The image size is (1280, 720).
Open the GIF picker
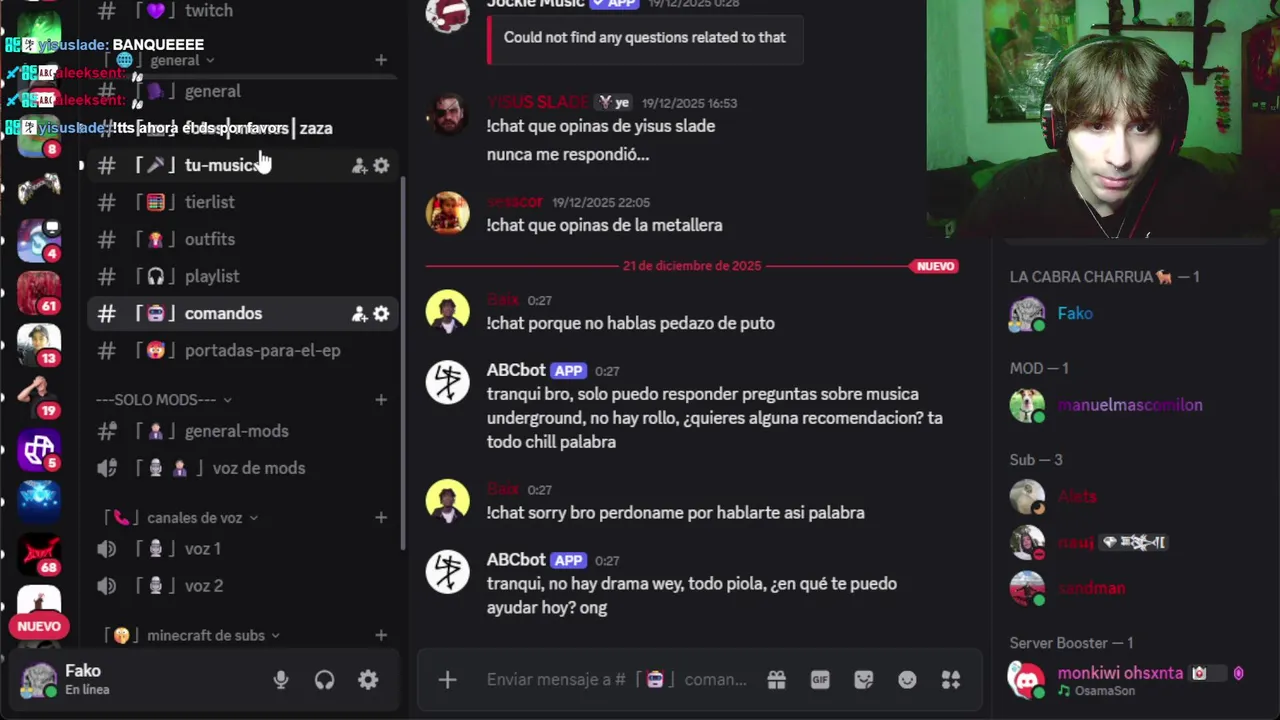pyautogui.click(x=820, y=680)
